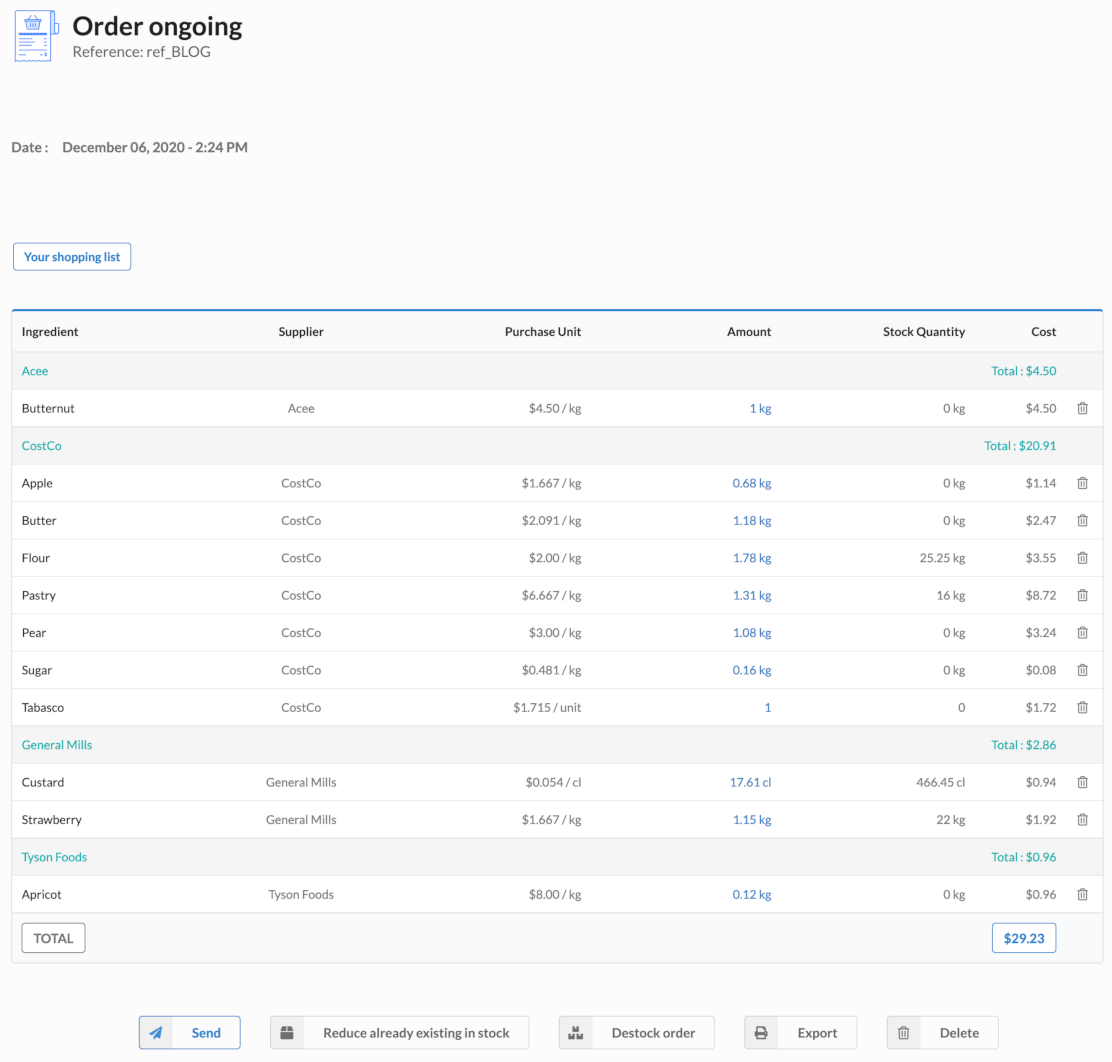
Task: Click trash icon on Delete button
Action: click(903, 1032)
